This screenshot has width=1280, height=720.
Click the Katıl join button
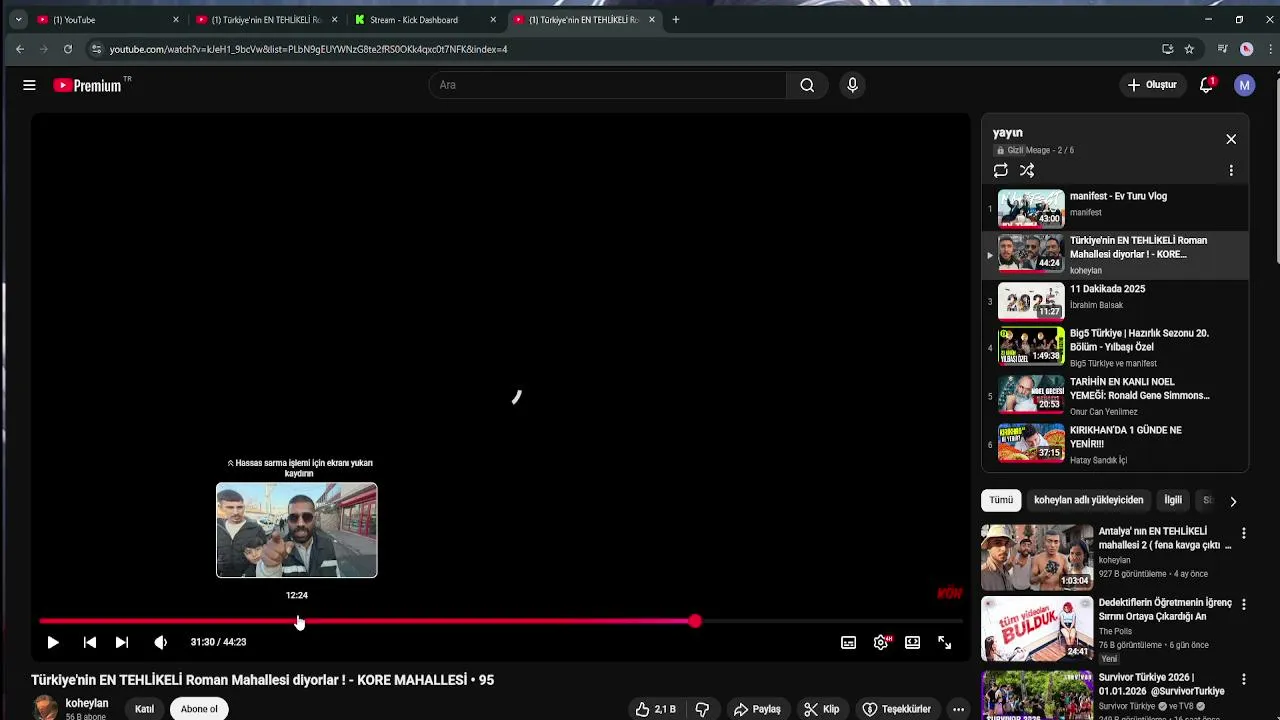pos(145,709)
